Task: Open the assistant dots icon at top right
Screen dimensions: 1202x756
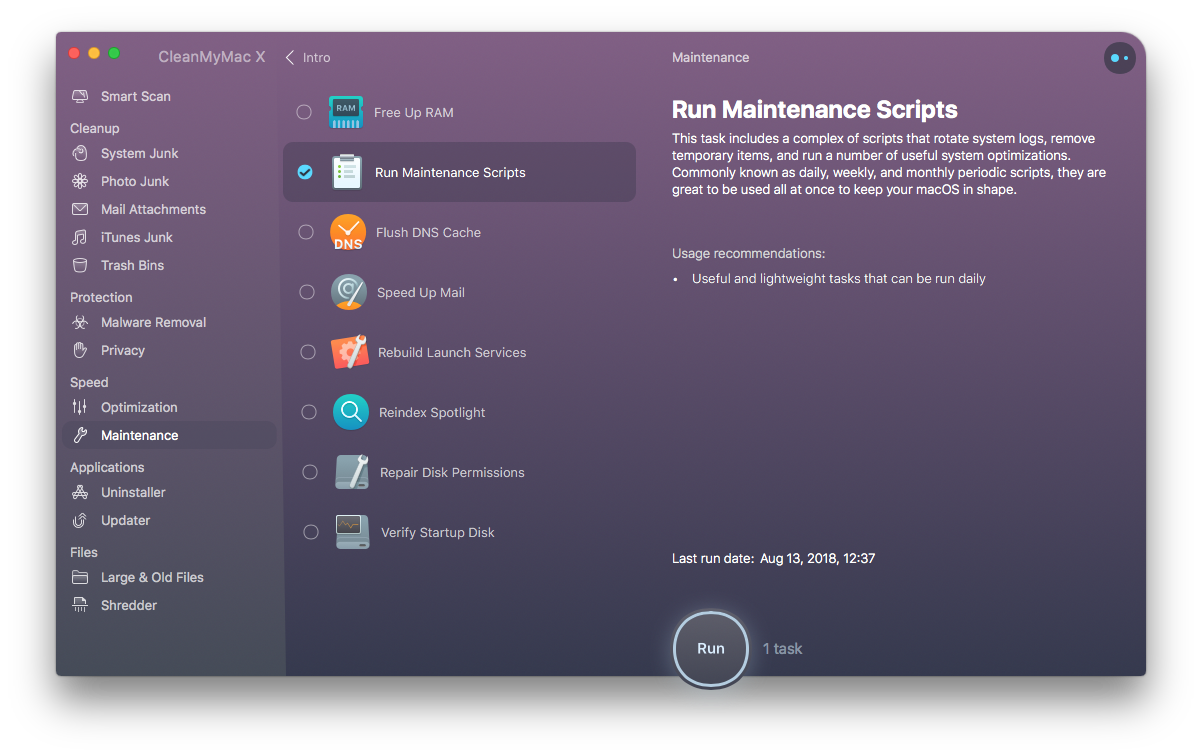Action: [1119, 58]
